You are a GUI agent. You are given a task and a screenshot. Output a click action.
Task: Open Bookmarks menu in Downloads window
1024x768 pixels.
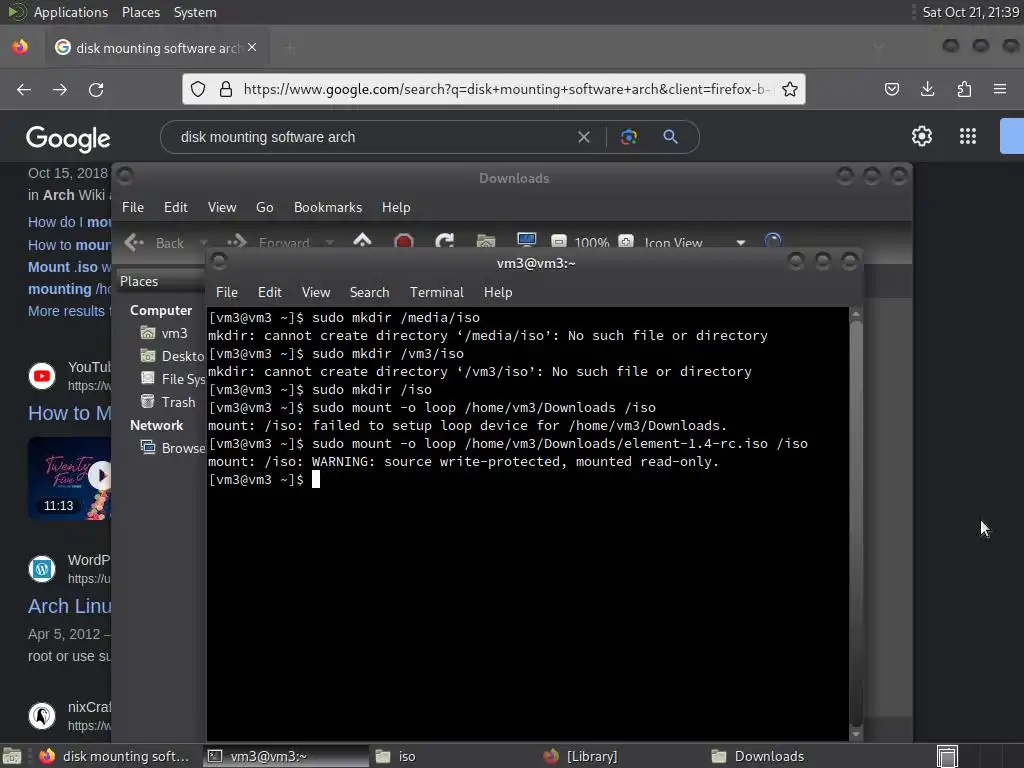coord(328,207)
